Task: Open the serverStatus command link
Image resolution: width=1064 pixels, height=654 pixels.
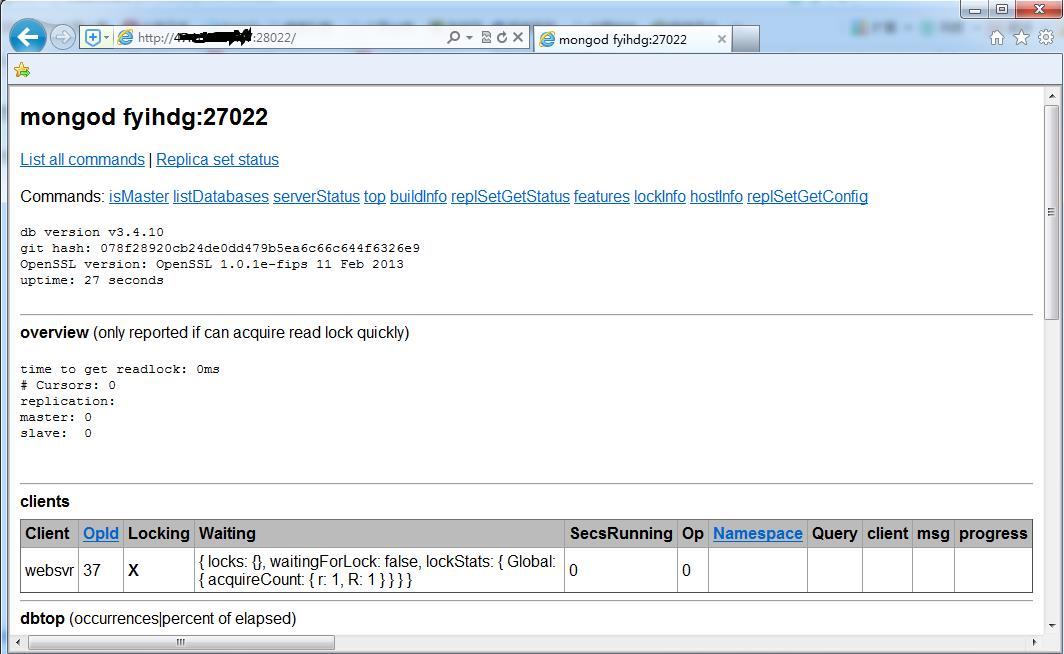Action: point(316,197)
